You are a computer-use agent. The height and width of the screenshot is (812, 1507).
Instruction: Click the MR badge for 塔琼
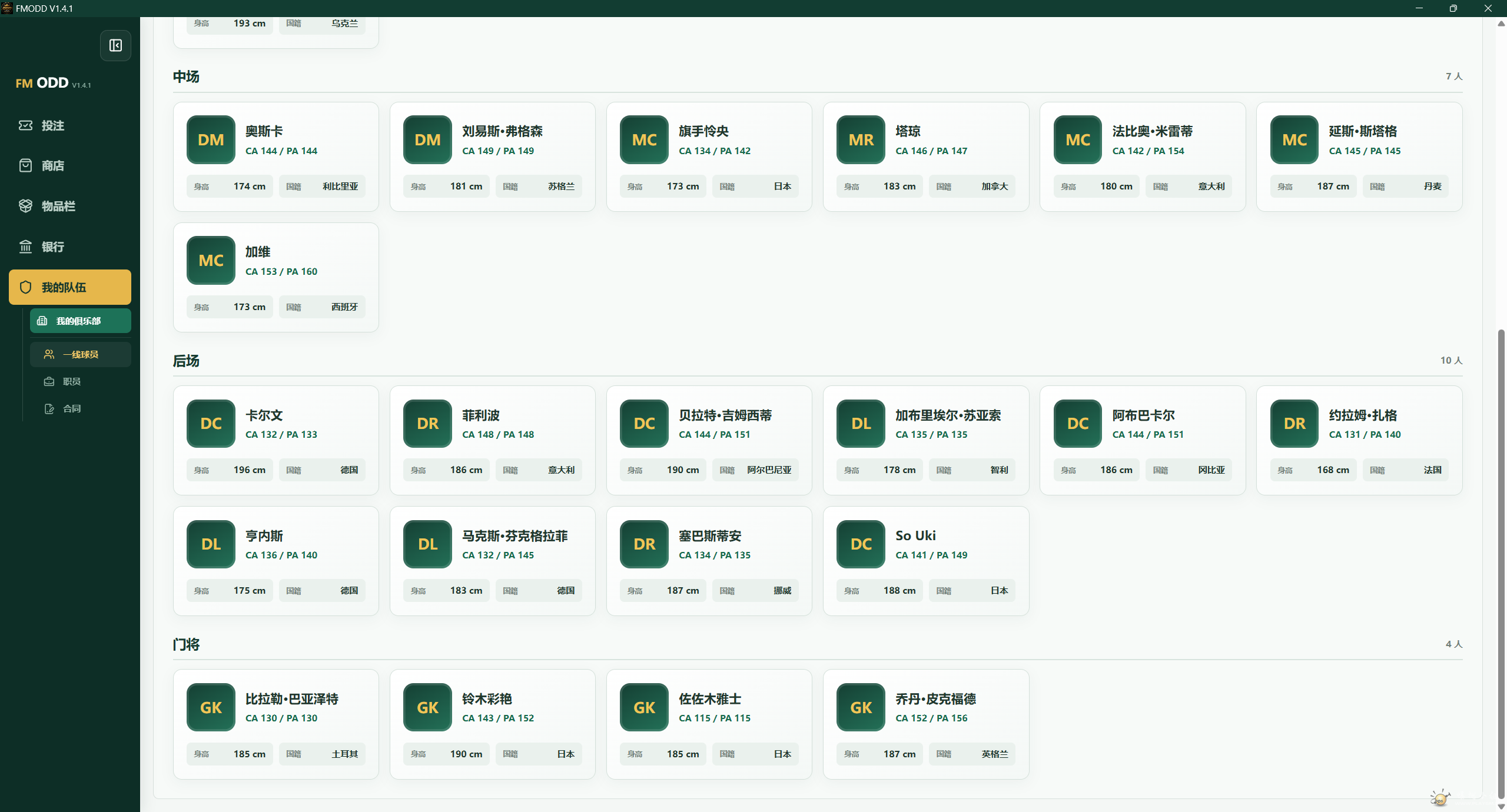[x=861, y=139]
